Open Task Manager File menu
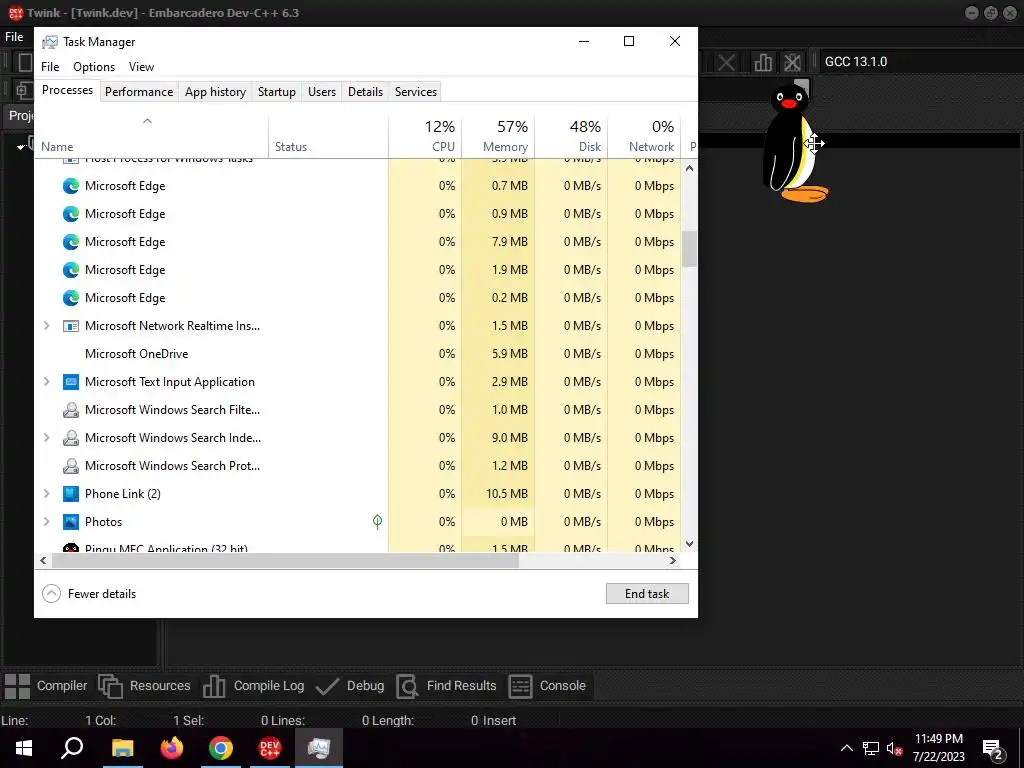Screen dimensions: 1024x768 (x=50, y=67)
